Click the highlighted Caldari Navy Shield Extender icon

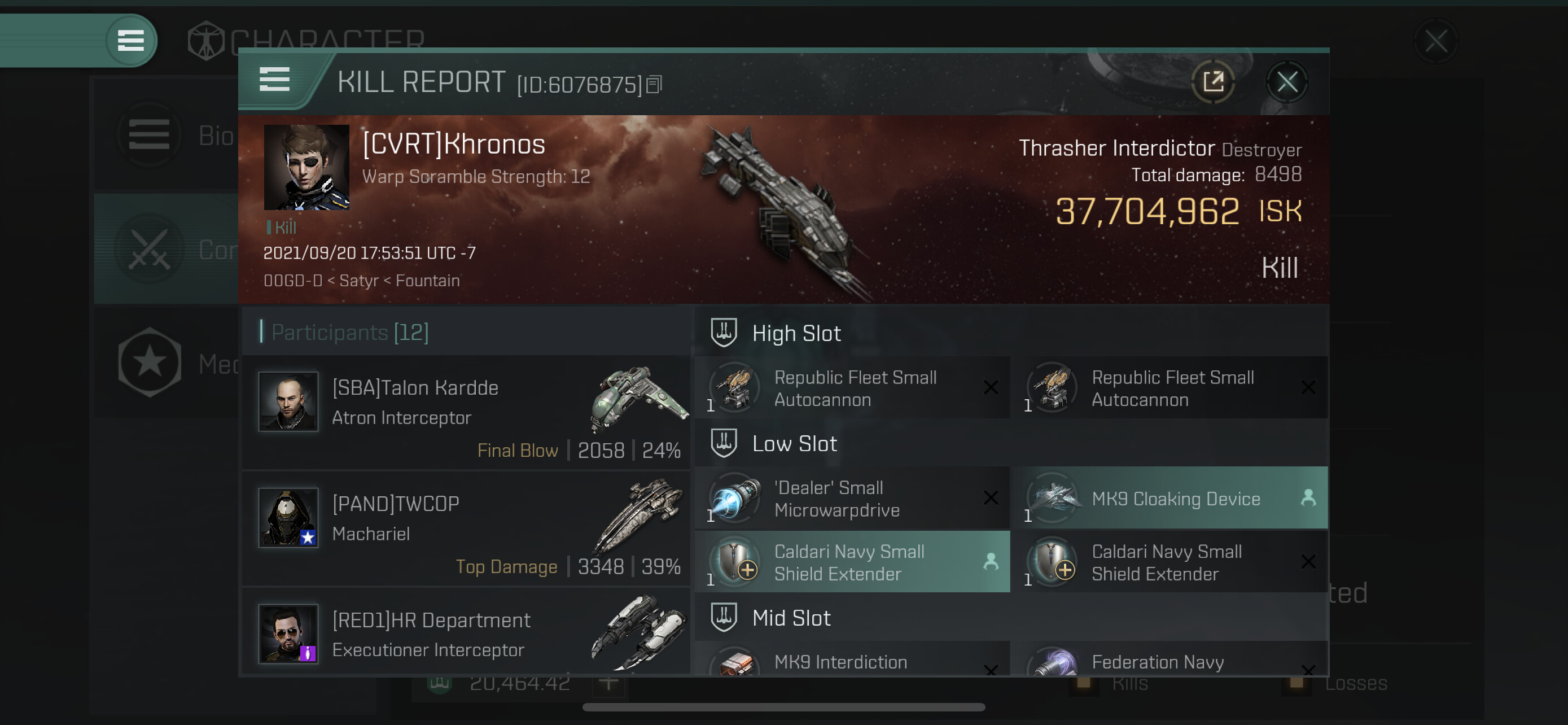(x=735, y=562)
